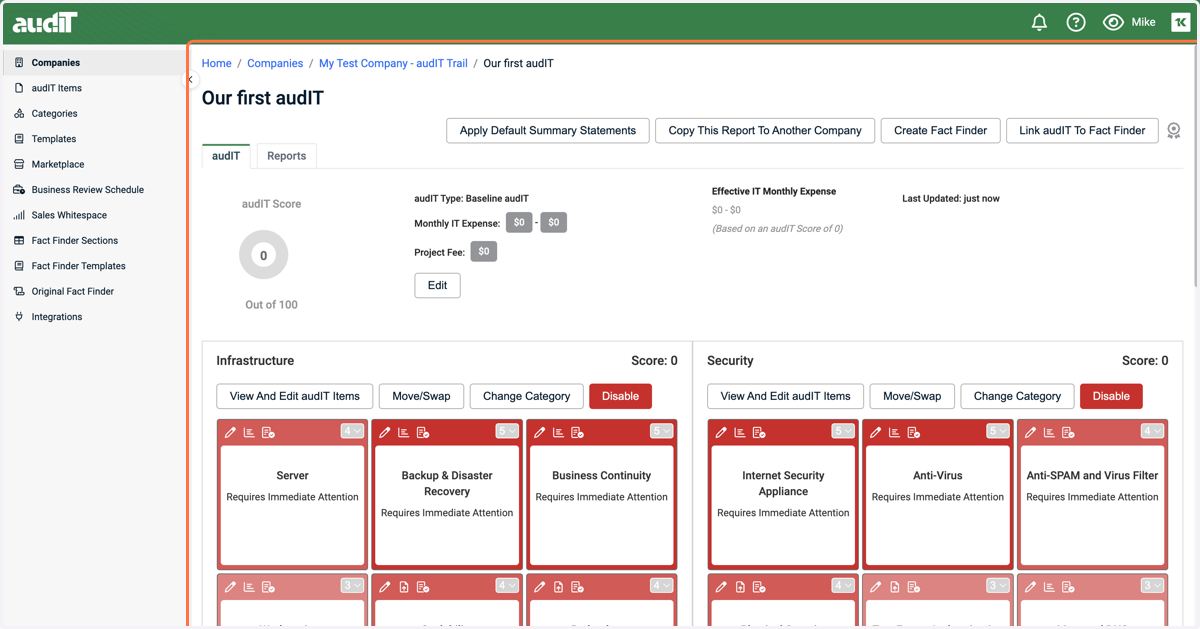The image size is (1200, 629).
Task: Click Link audIT To Fact Finder button
Action: [x=1082, y=130]
